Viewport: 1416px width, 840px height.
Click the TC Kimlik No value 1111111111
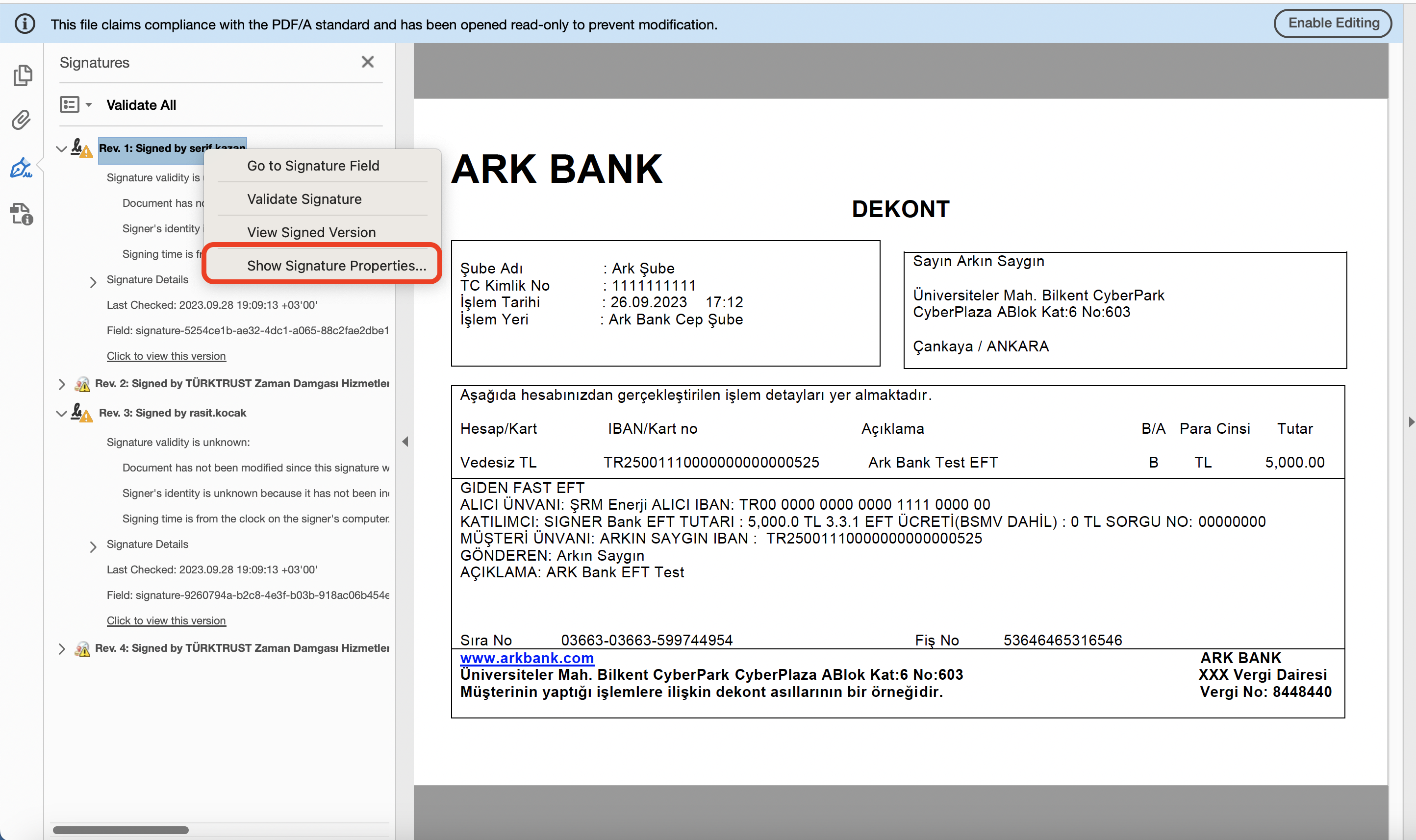(x=654, y=285)
